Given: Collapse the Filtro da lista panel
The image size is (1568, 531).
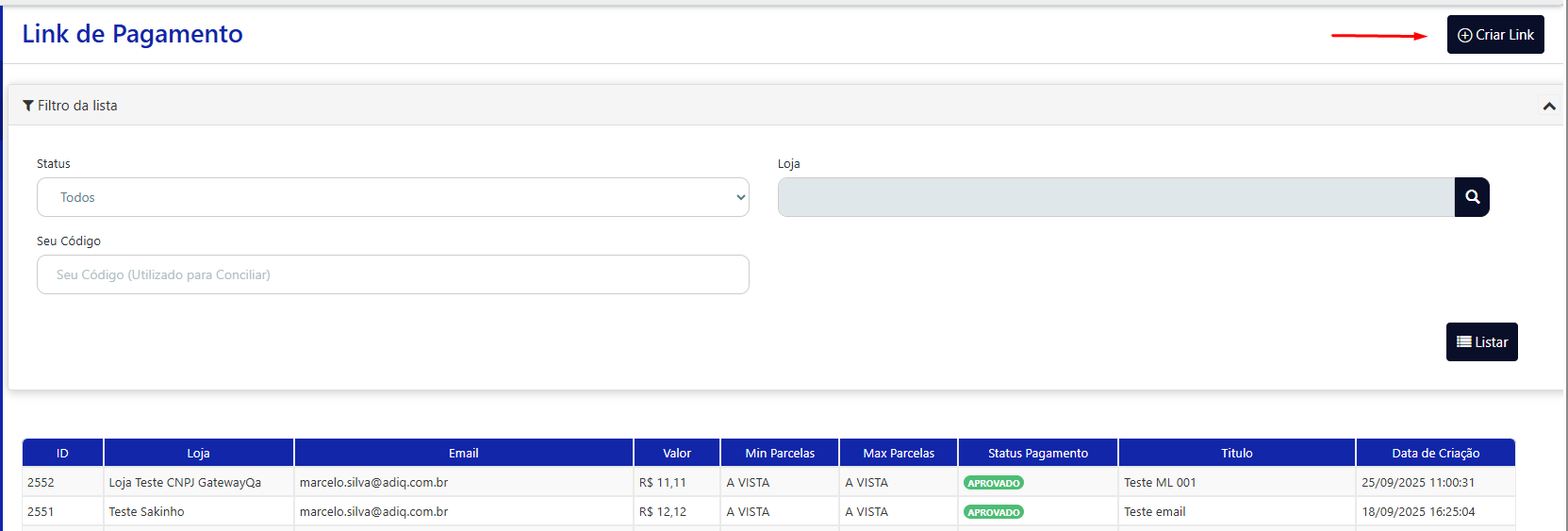Looking at the screenshot, I should (1548, 107).
